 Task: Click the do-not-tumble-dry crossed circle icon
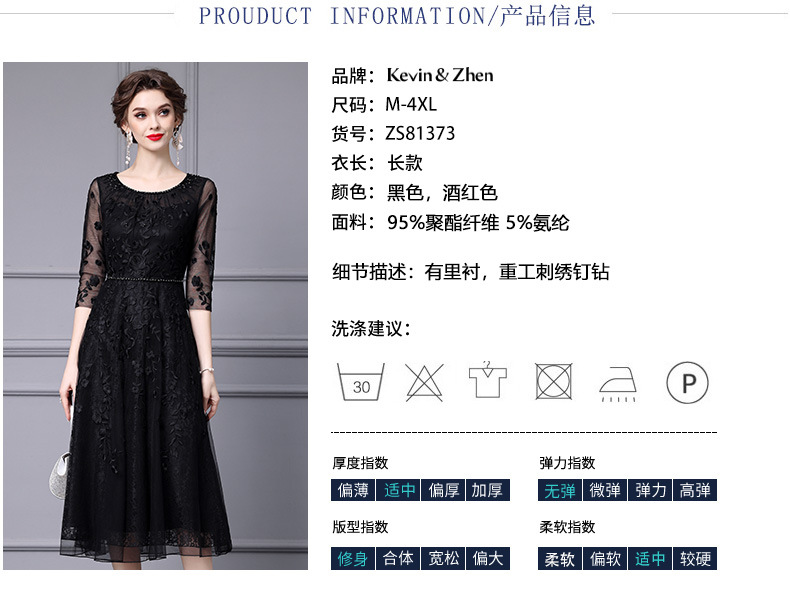click(553, 382)
